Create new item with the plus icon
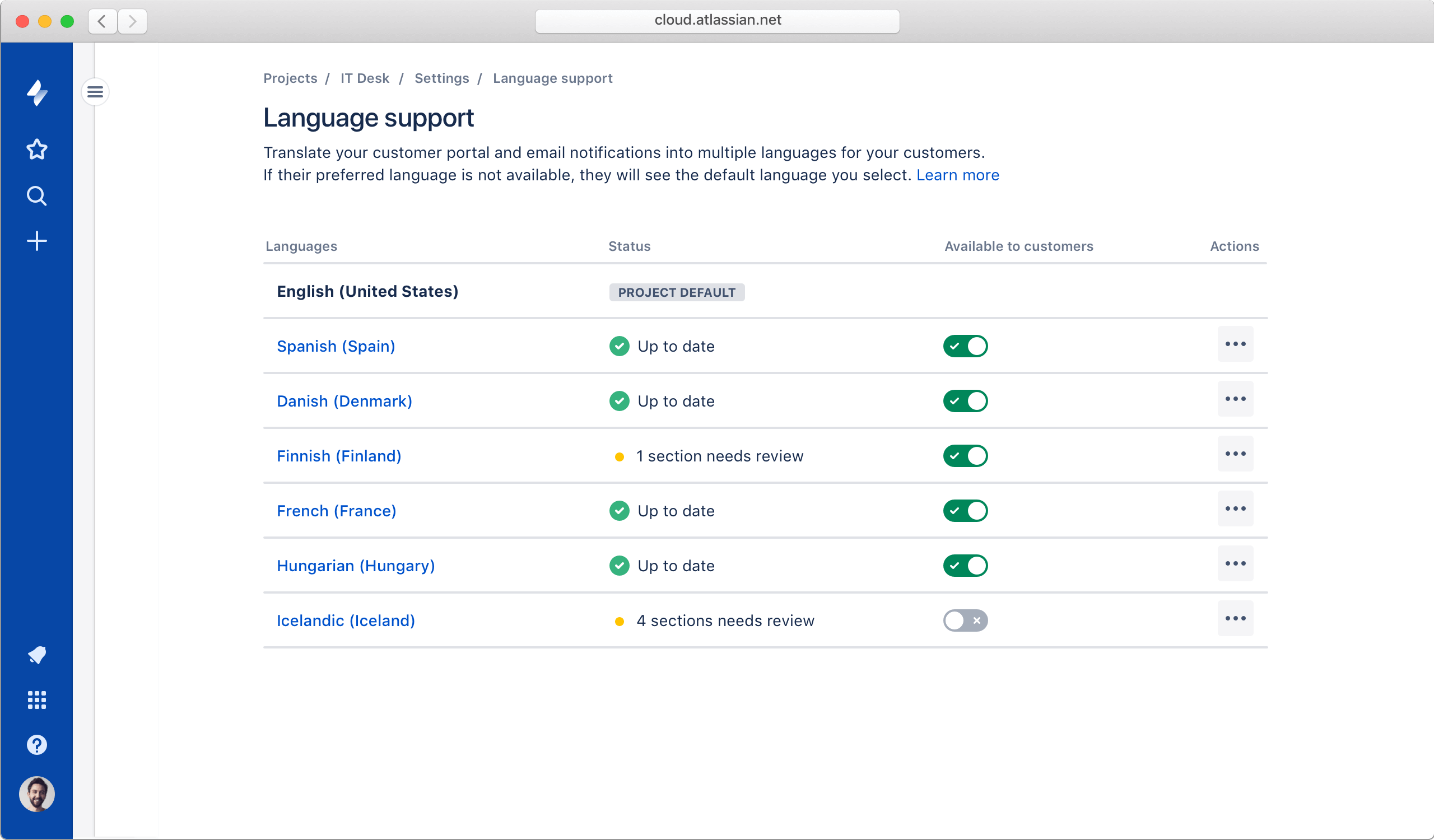The image size is (1434, 840). click(x=36, y=241)
